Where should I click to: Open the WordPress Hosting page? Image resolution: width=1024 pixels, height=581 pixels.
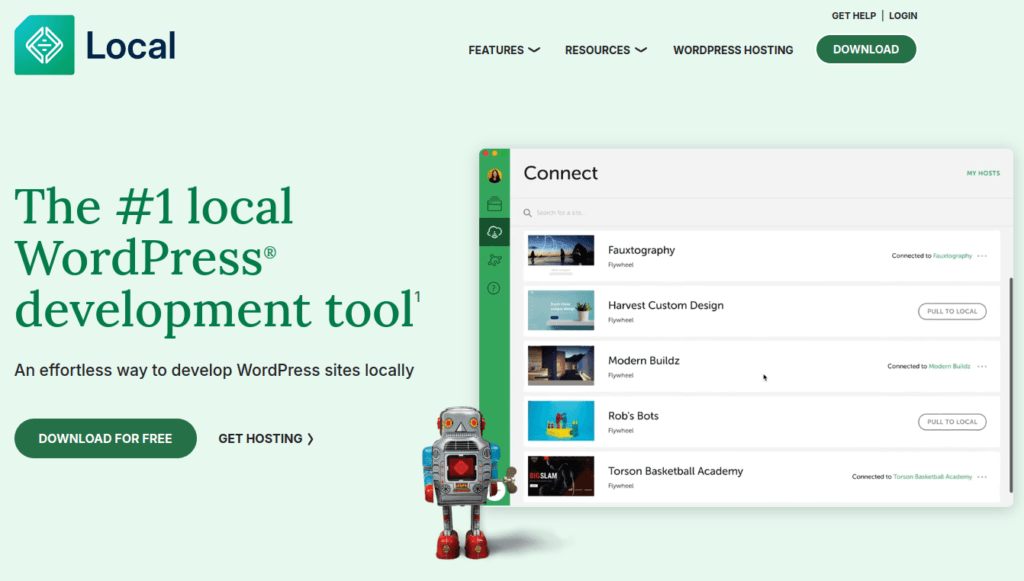pos(733,50)
